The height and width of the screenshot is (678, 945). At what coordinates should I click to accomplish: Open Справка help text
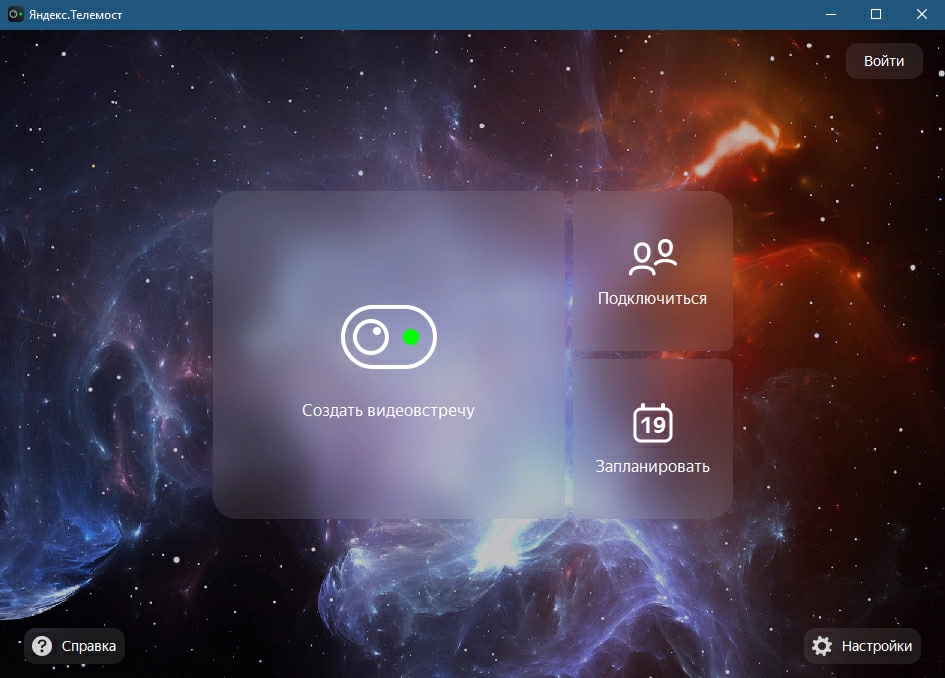point(89,646)
